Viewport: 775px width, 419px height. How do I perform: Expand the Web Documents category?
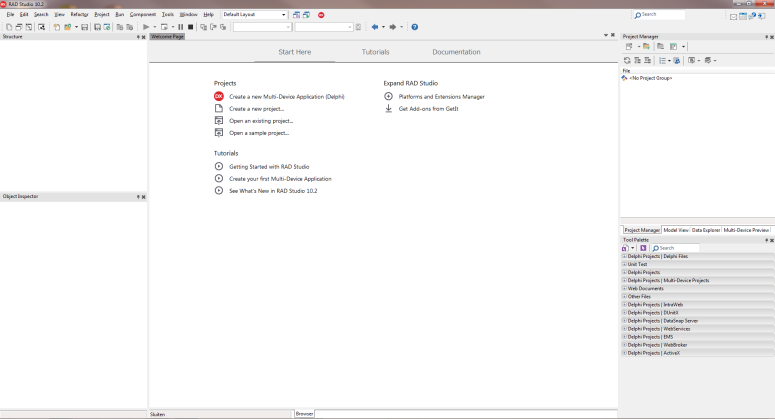(624, 289)
